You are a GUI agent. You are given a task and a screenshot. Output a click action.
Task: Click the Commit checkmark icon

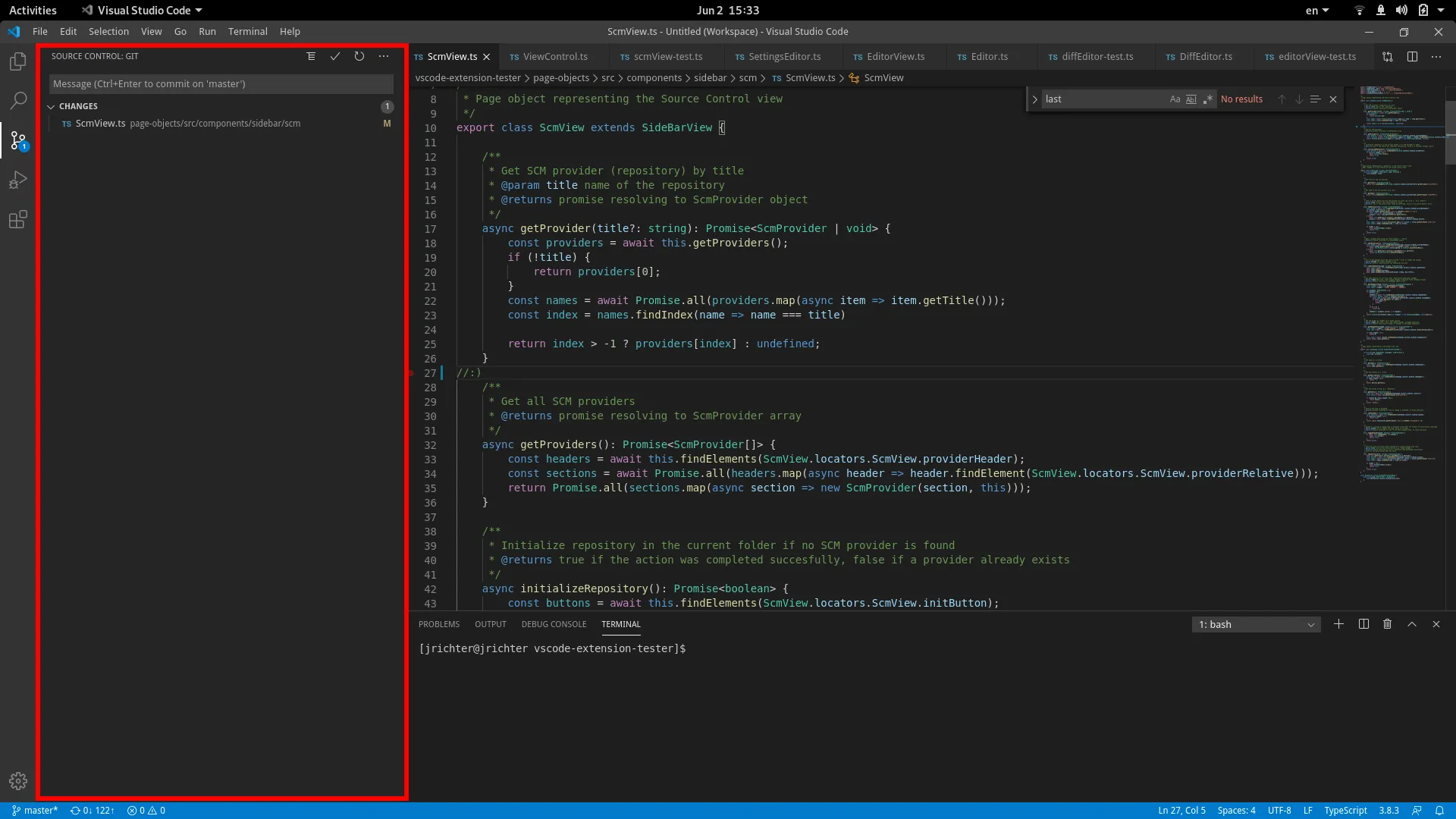(335, 56)
